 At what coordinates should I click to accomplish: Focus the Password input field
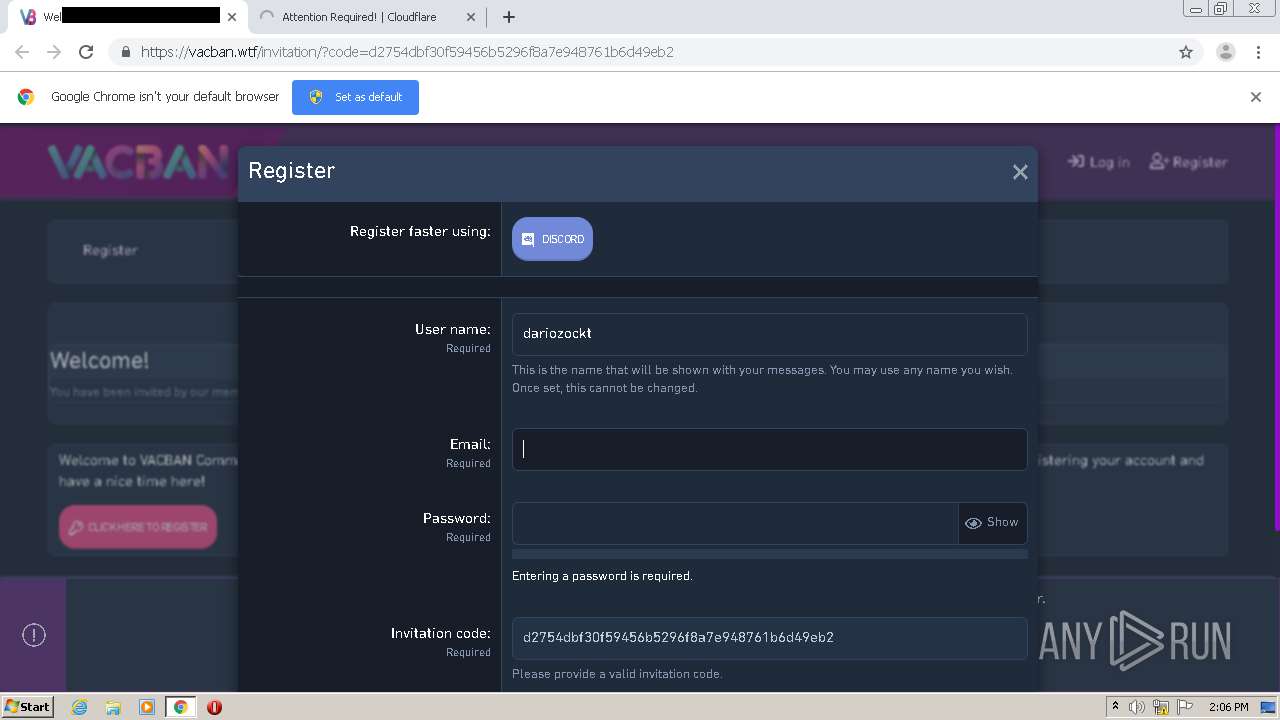click(x=735, y=523)
